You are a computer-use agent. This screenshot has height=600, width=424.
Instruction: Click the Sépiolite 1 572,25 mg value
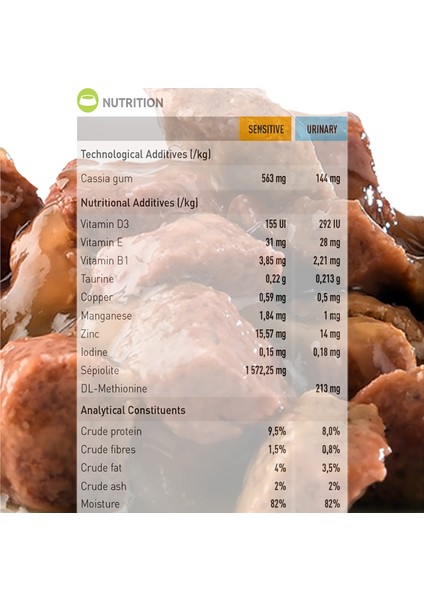[266, 370]
